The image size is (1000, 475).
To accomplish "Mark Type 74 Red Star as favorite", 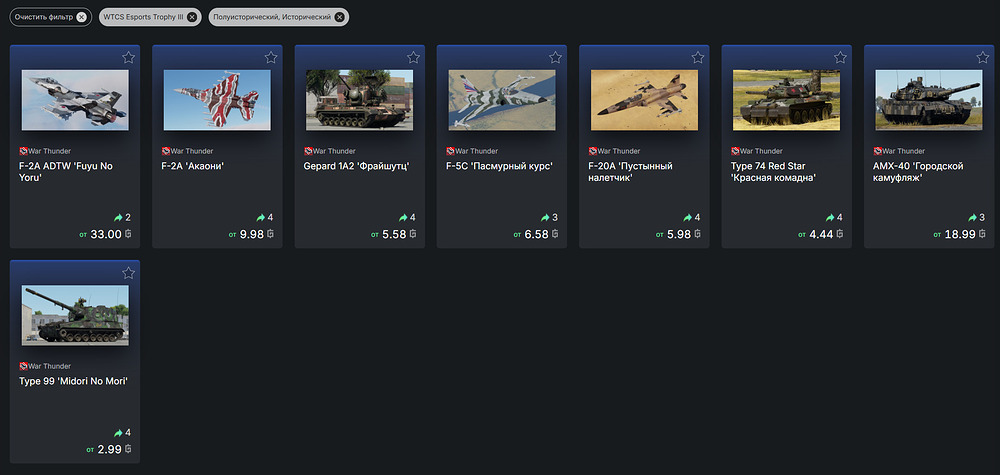I will pos(840,58).
